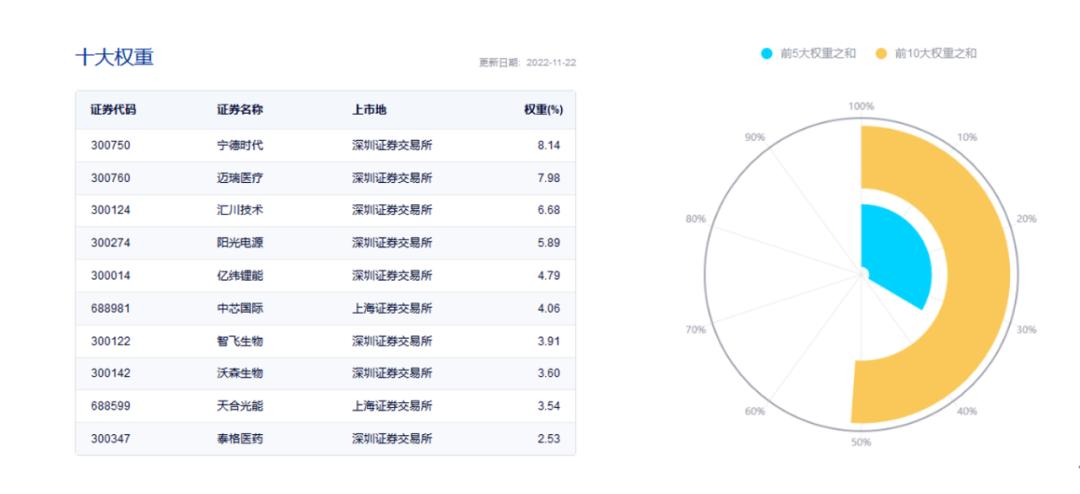Toggle the 前10大权重之和 legend item
1080x494 pixels.
(x=926, y=53)
